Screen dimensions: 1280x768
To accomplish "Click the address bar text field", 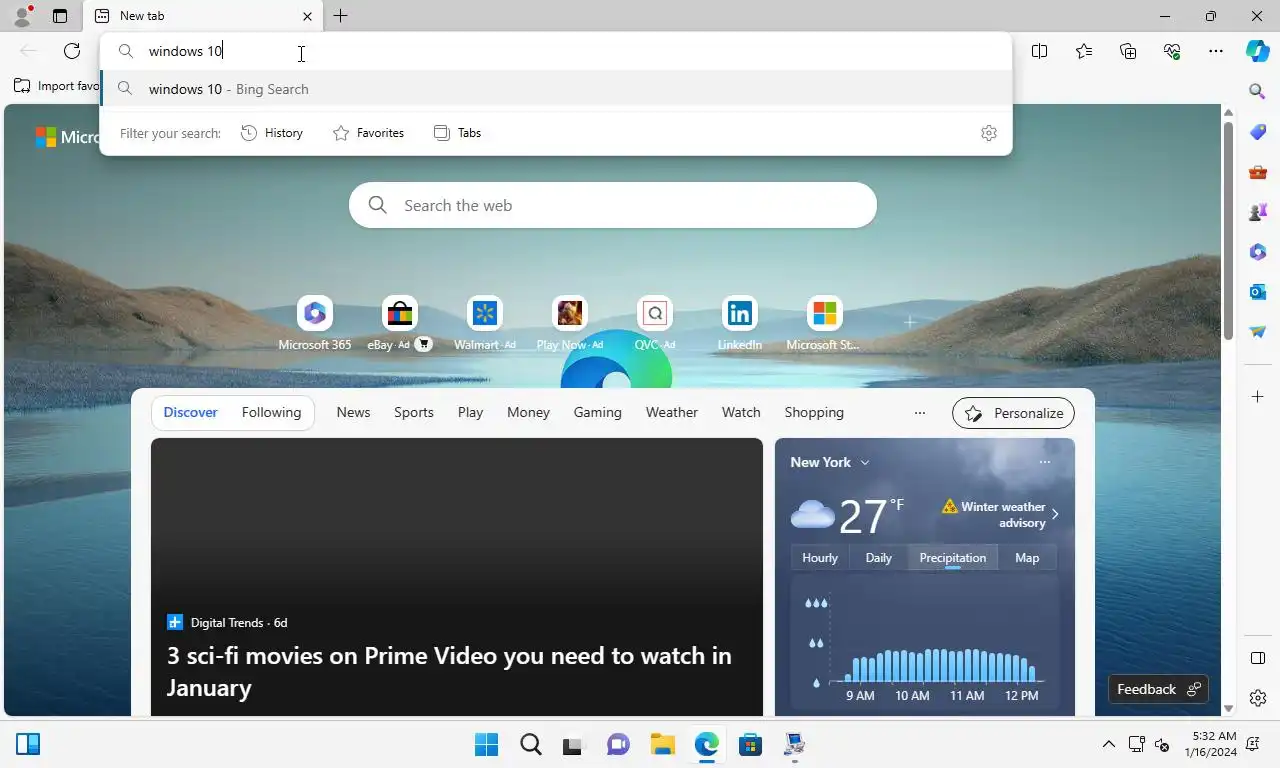I will coord(556,51).
